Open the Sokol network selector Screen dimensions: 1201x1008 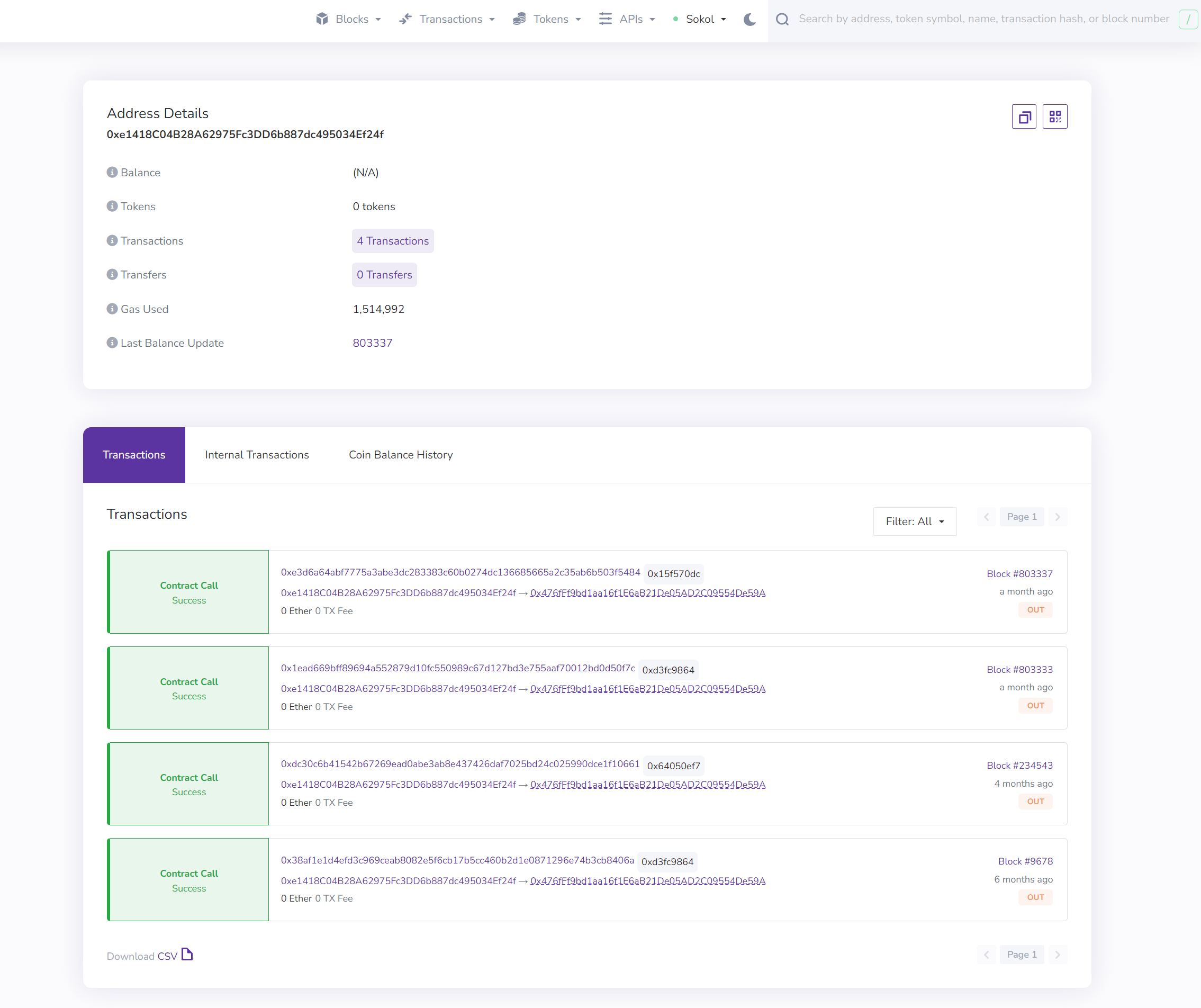click(x=700, y=19)
